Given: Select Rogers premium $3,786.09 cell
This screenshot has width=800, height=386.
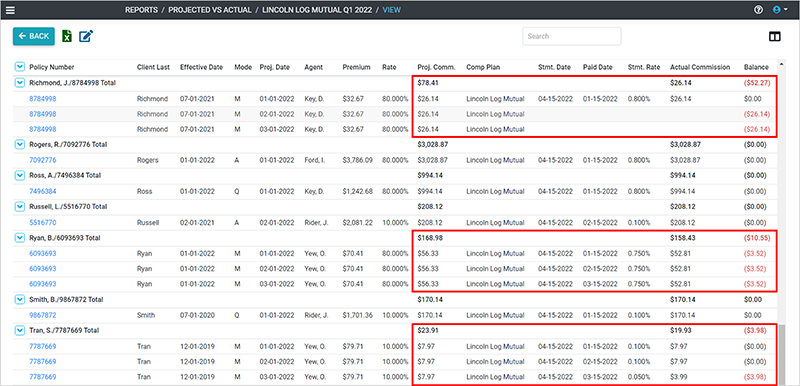Looking at the screenshot, I should [358, 160].
